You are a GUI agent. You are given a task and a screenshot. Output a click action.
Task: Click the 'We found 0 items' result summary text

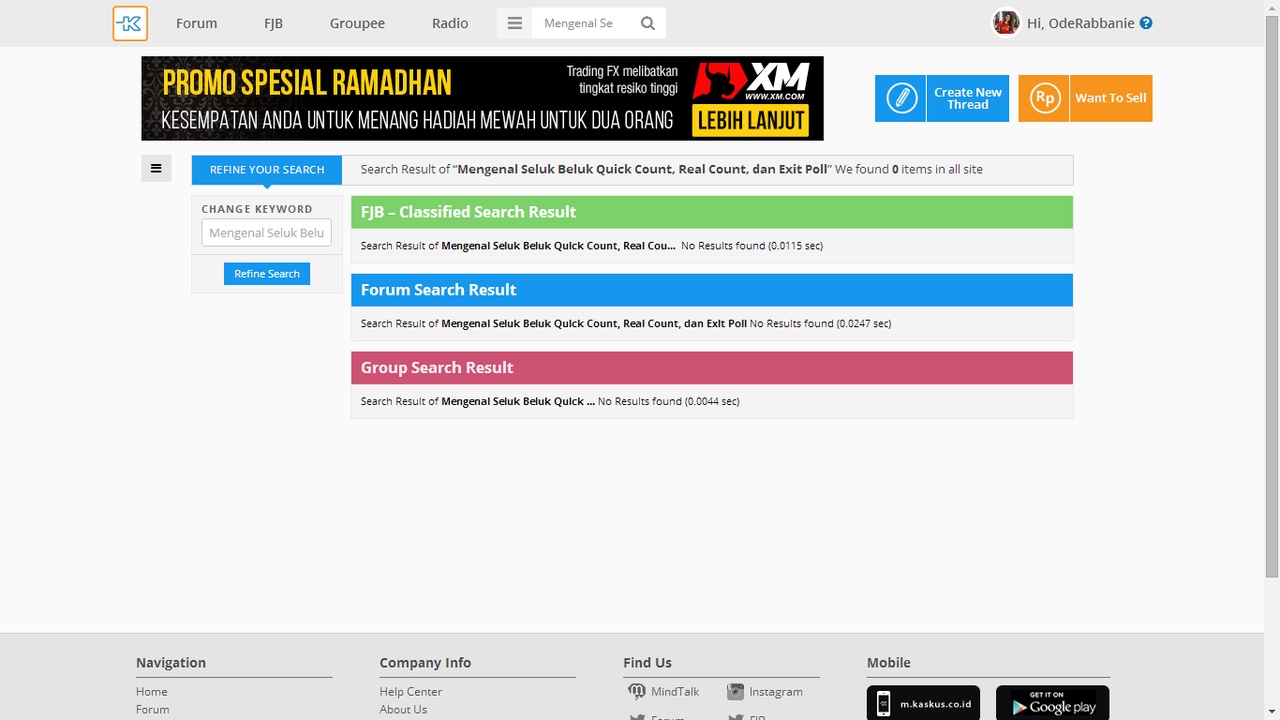click(909, 170)
